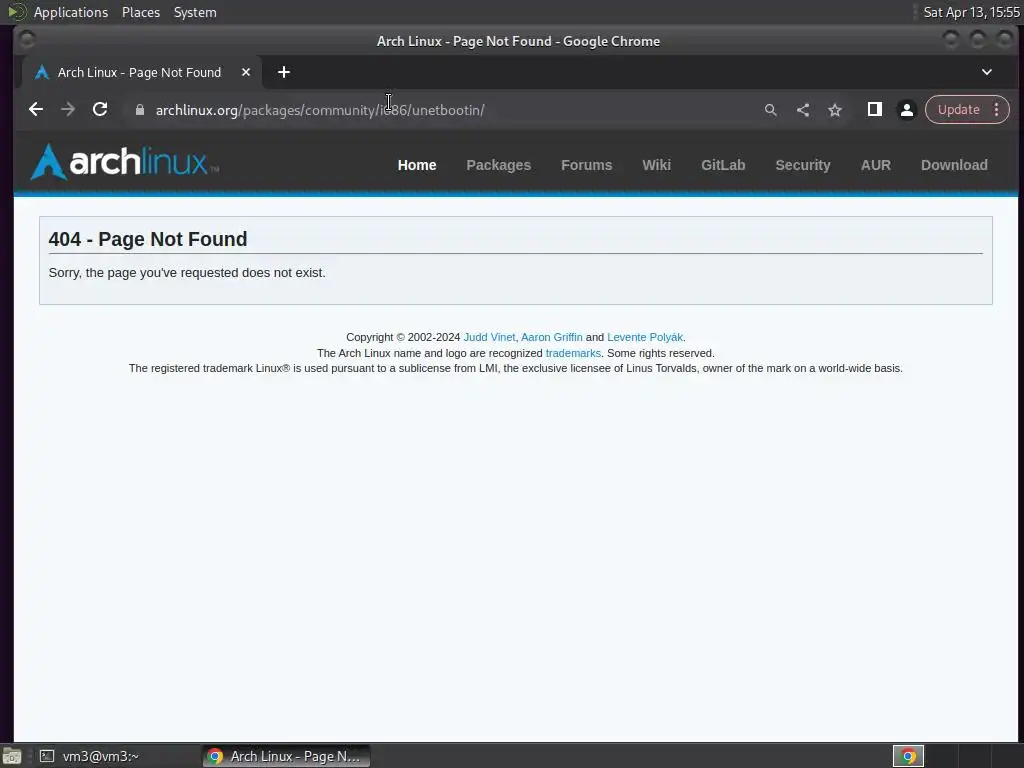This screenshot has width=1024, height=768.
Task: Open Chrome's three-dot menu
Action: (x=997, y=110)
